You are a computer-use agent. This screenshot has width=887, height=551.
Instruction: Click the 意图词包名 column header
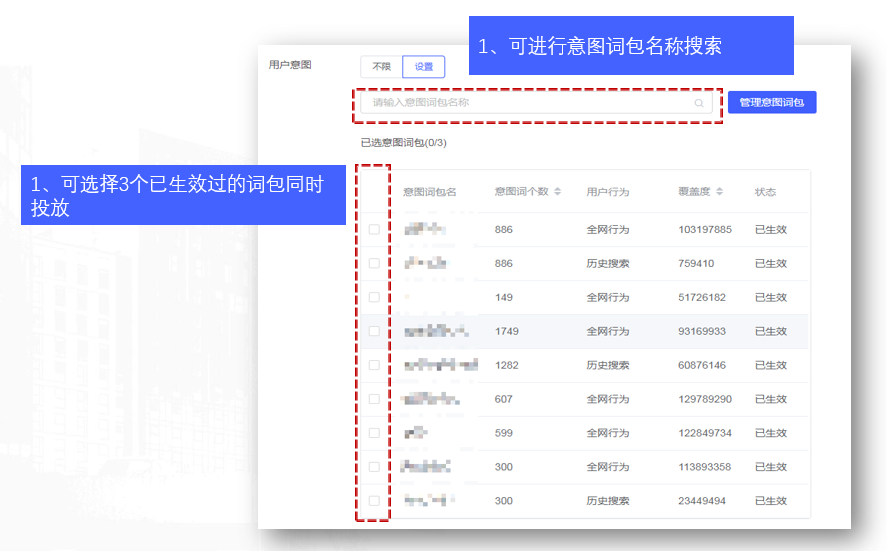(x=430, y=192)
